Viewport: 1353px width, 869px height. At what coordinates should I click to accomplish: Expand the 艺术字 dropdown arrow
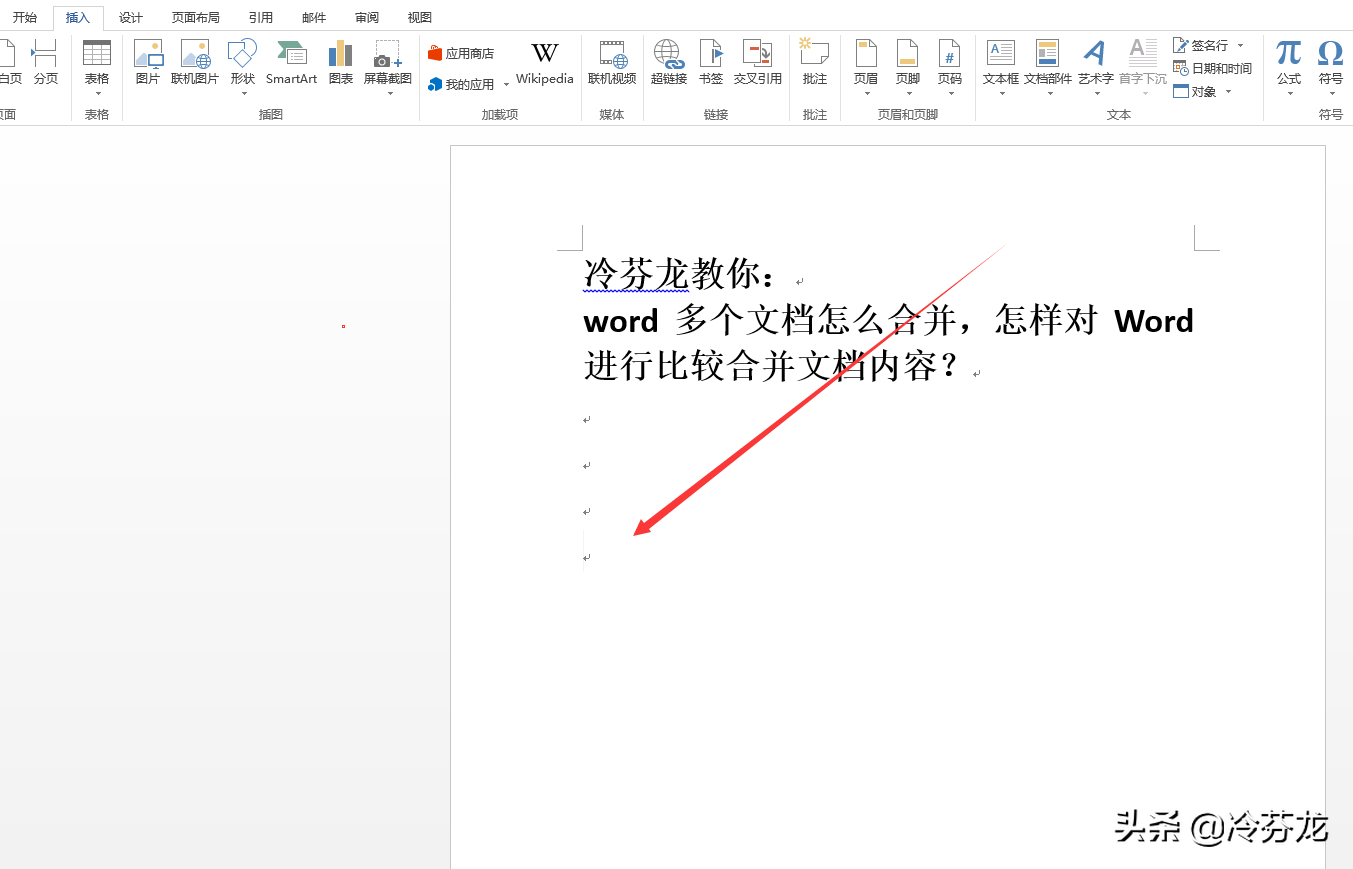1097,94
